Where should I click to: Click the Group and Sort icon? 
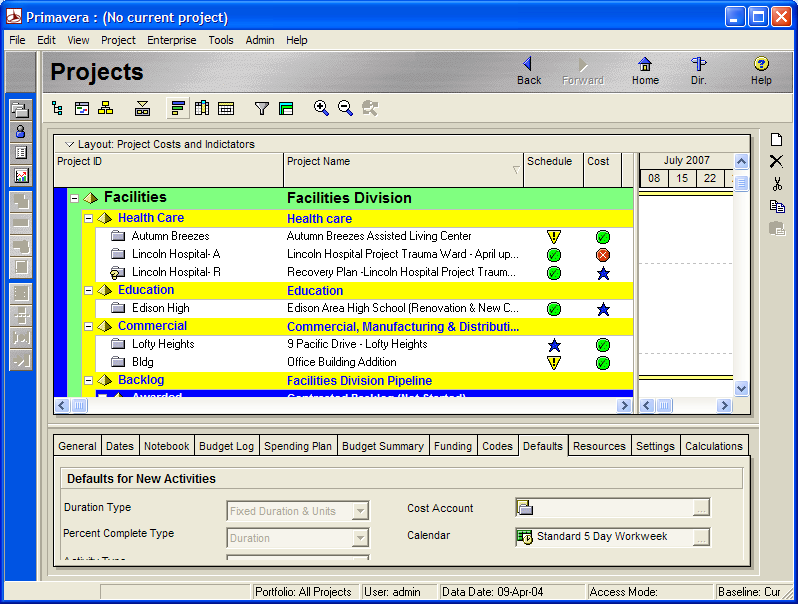[x=286, y=108]
